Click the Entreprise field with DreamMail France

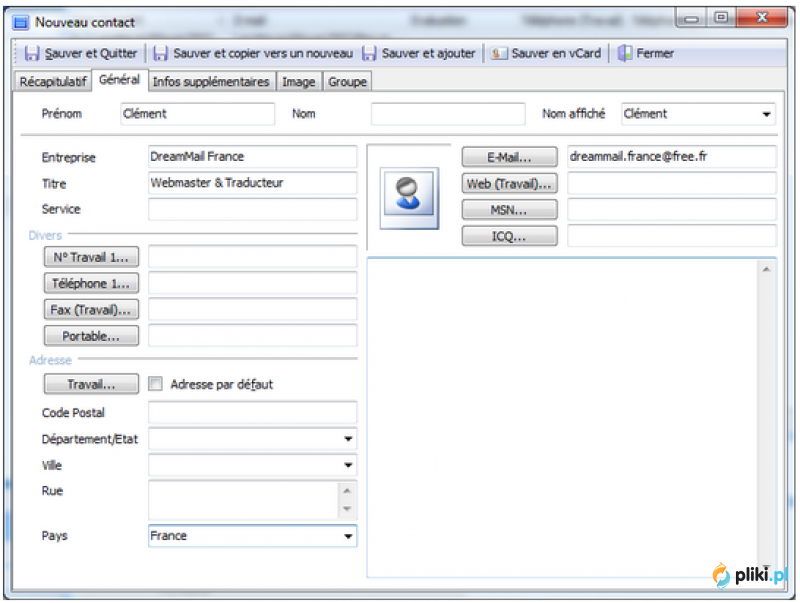coord(253,157)
